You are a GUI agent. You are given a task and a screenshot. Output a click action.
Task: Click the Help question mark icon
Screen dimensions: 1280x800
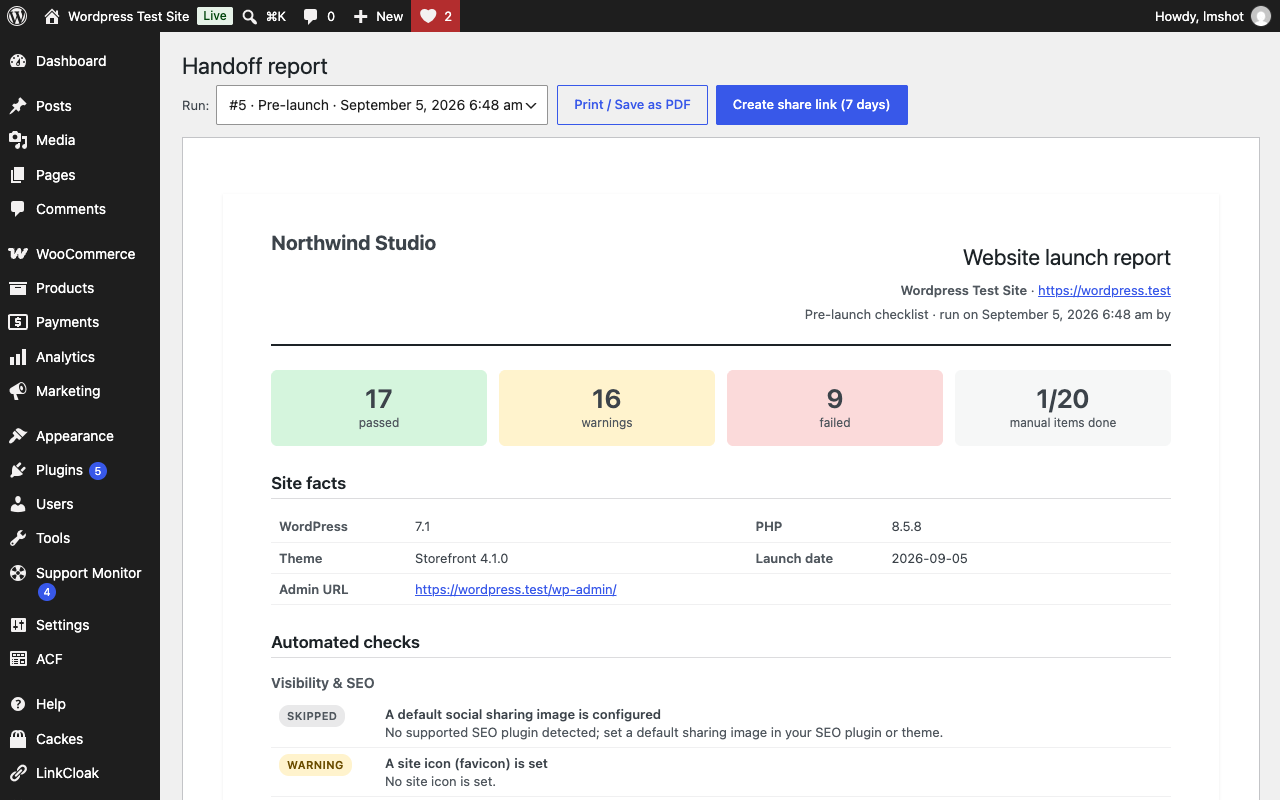click(x=18, y=704)
